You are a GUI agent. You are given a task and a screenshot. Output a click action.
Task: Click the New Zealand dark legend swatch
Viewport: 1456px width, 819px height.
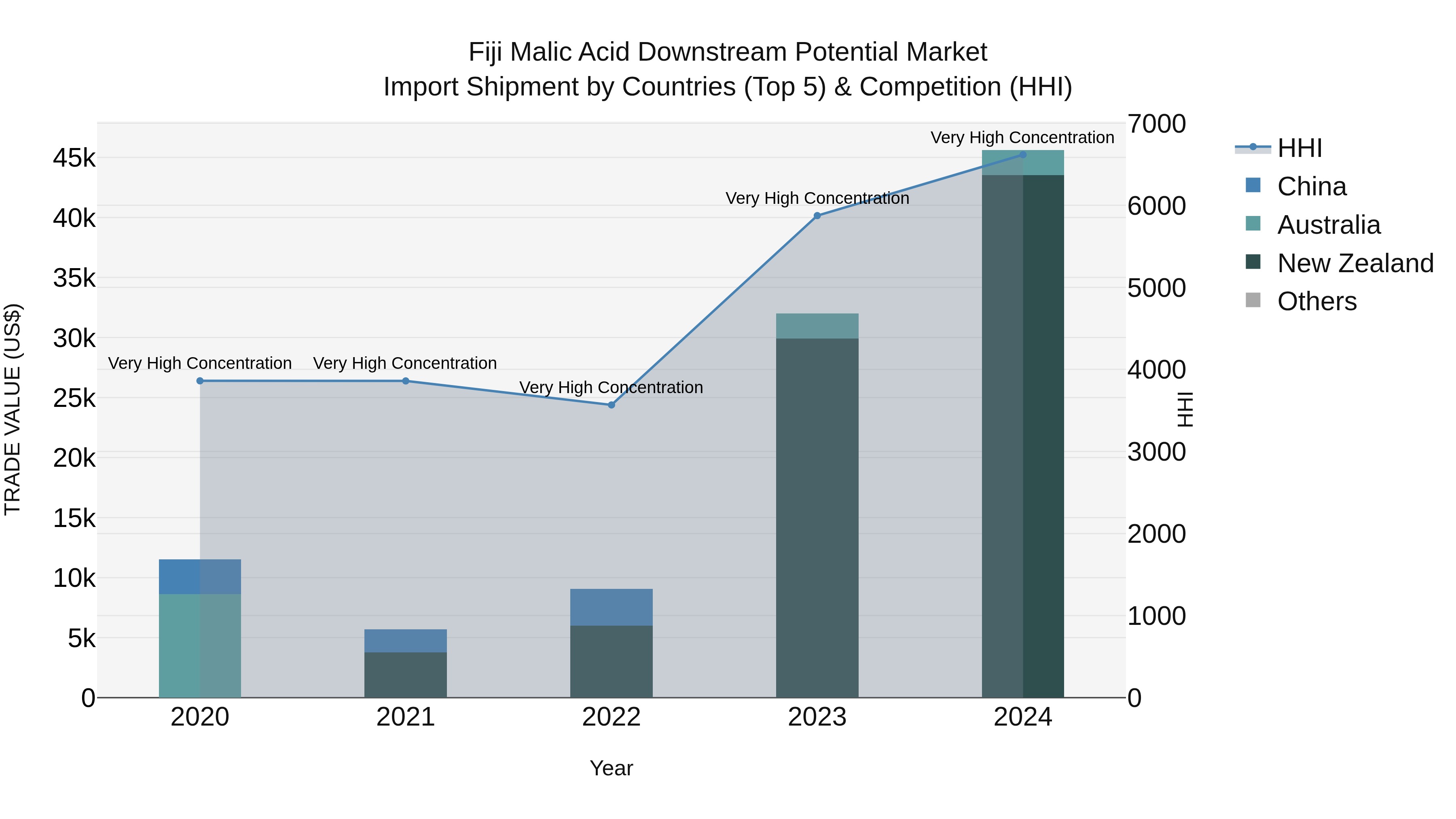tap(1253, 262)
